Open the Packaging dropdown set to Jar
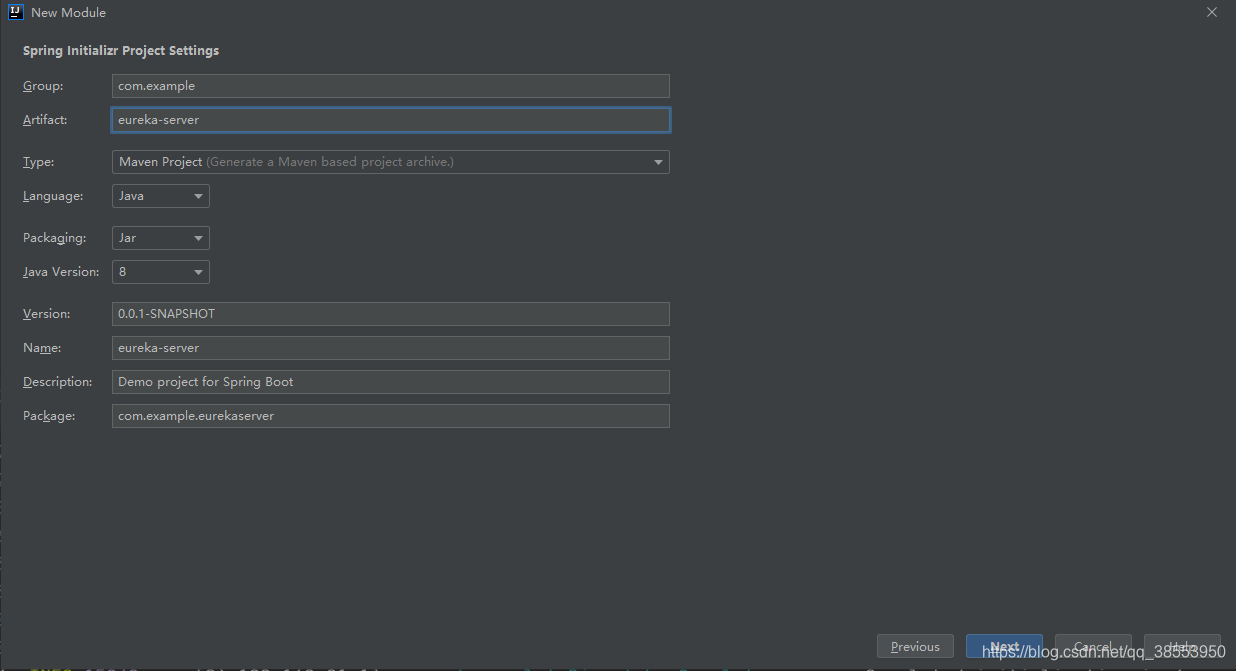1236x671 pixels. click(161, 238)
